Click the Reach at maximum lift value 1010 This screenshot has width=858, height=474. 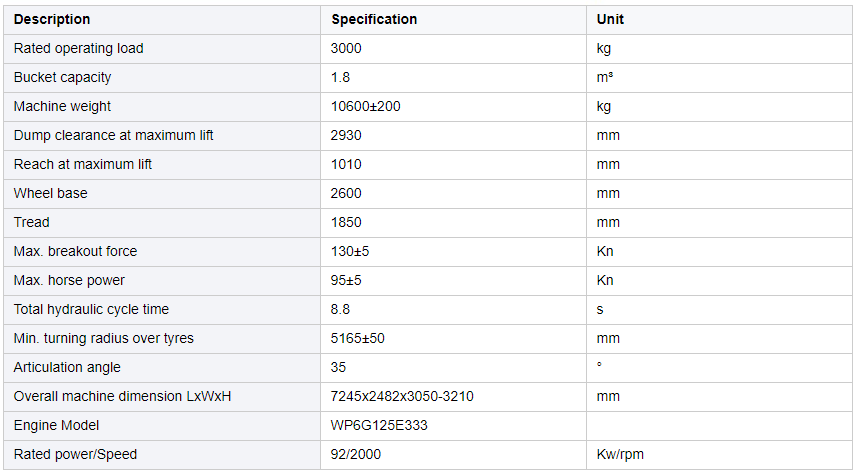pos(346,165)
